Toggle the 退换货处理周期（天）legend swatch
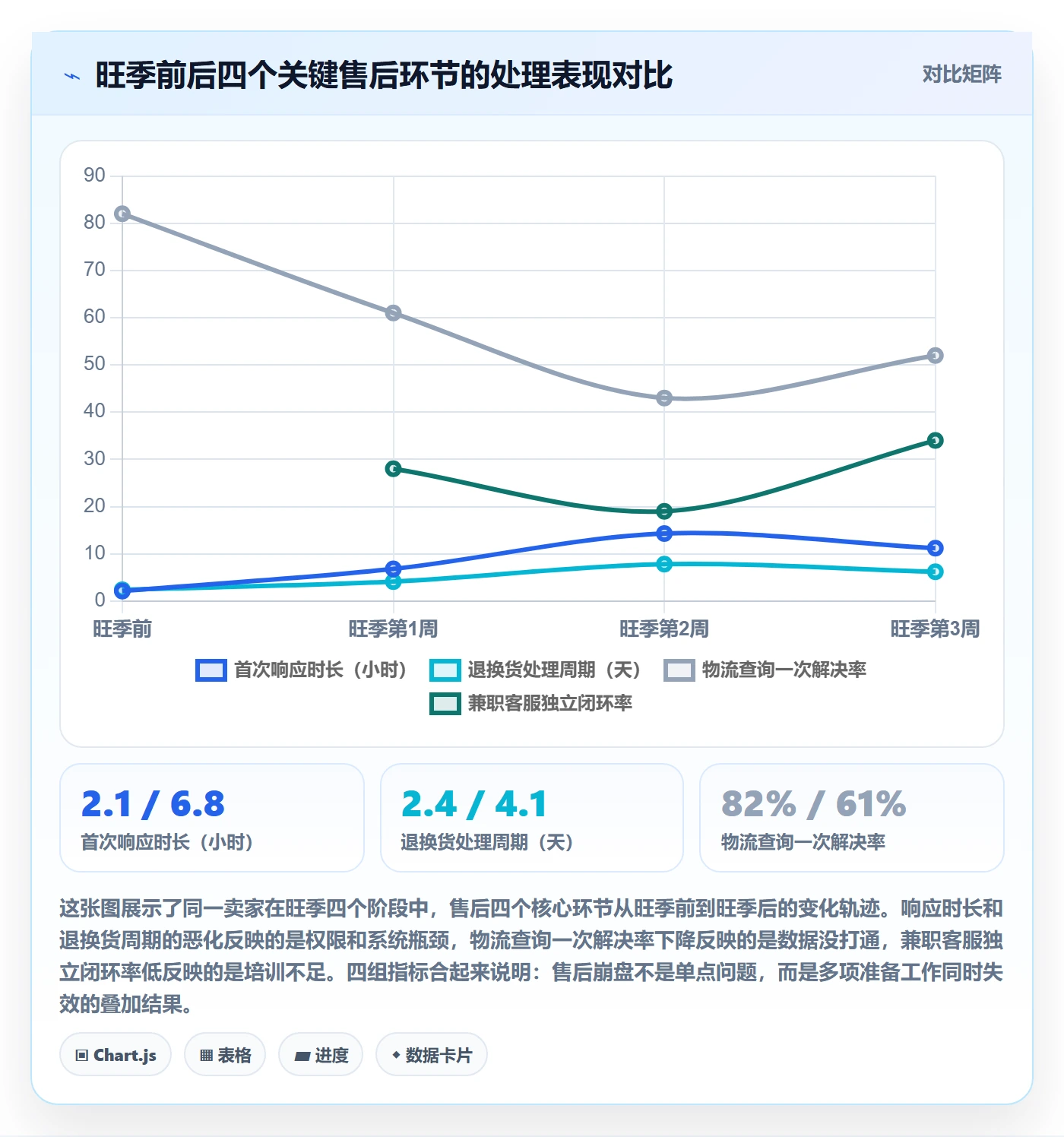 (445, 670)
